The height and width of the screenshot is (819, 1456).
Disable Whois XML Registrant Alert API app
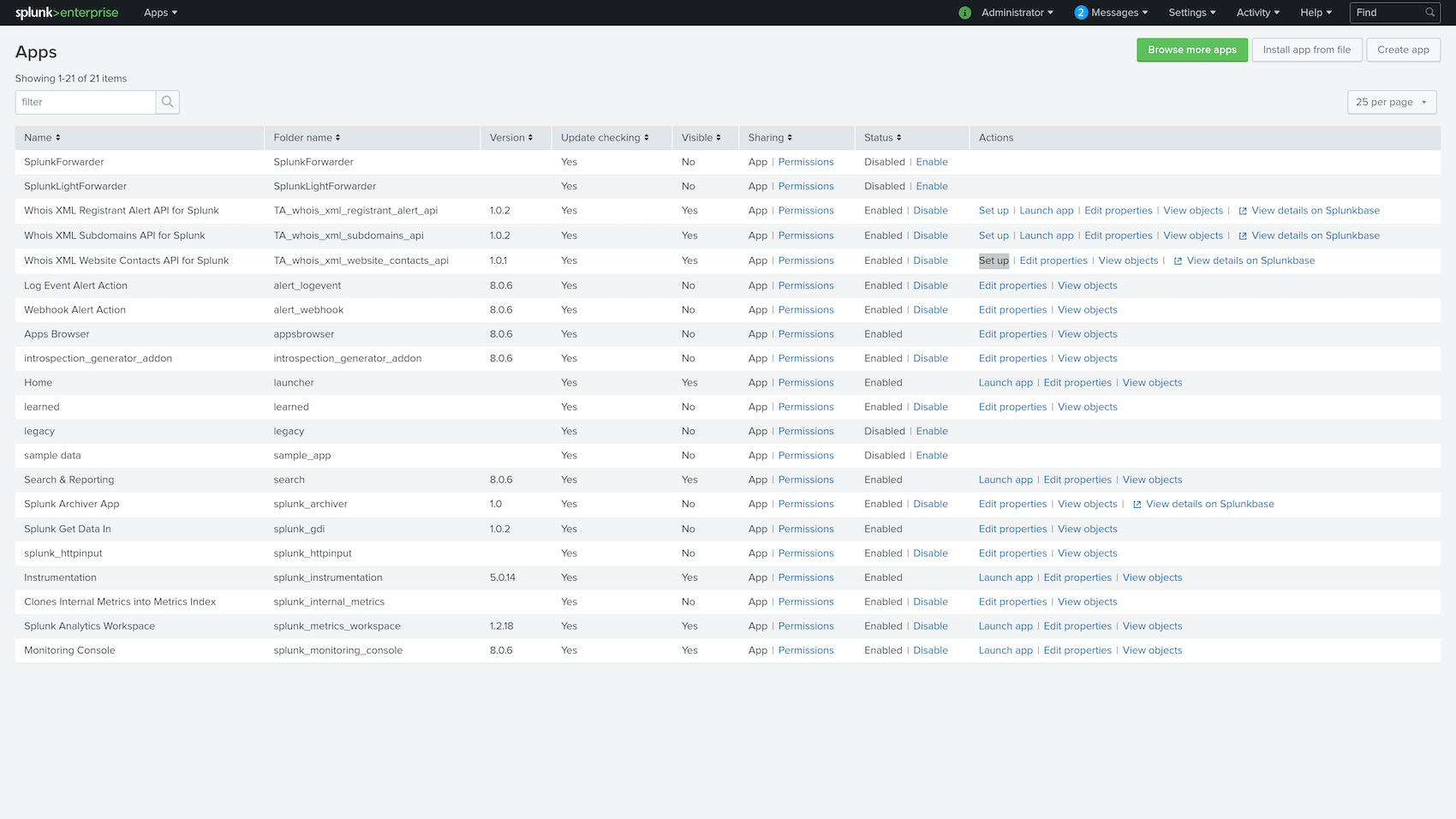[930, 211]
